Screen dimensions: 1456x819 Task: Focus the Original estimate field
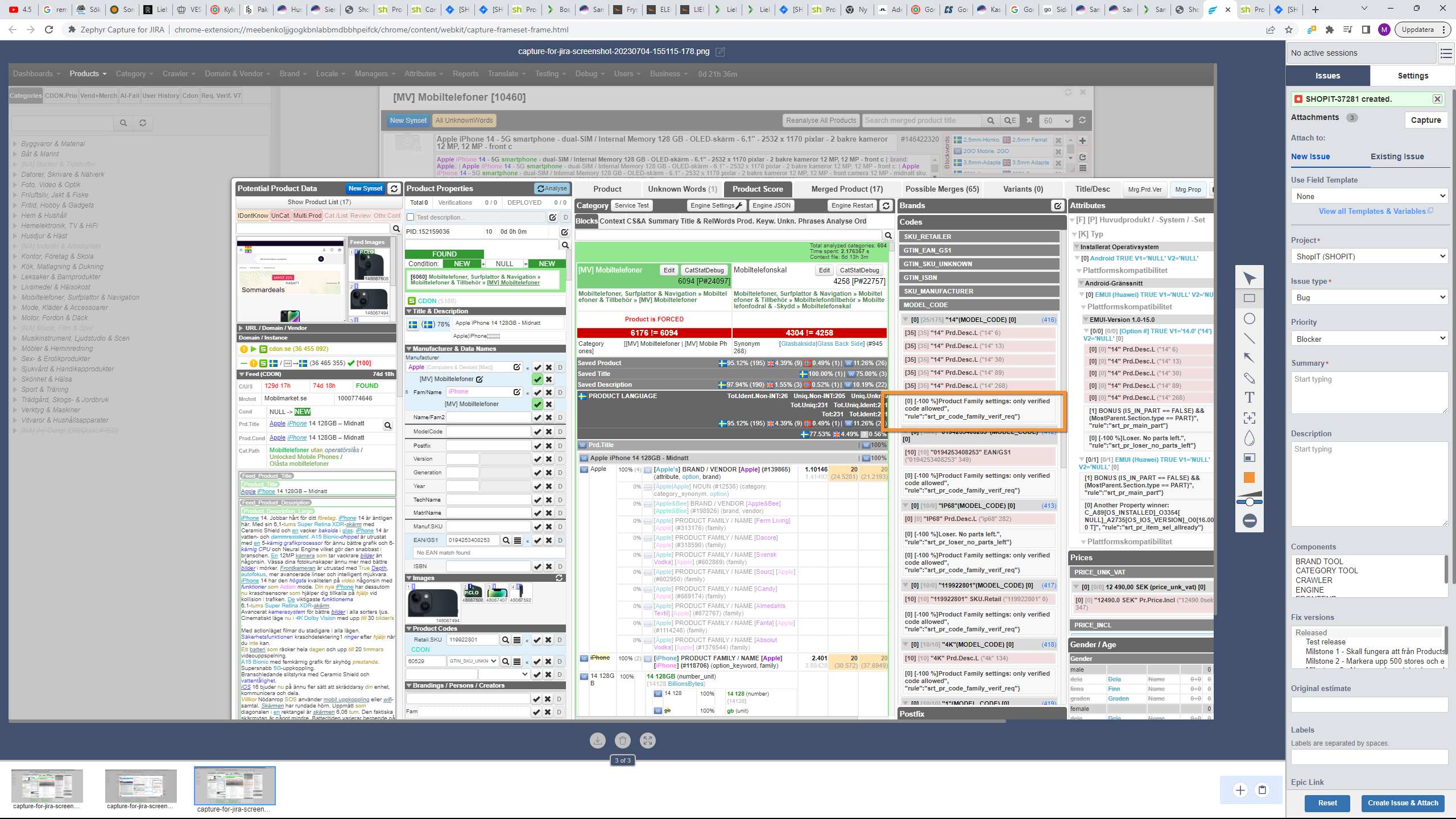(x=1369, y=705)
